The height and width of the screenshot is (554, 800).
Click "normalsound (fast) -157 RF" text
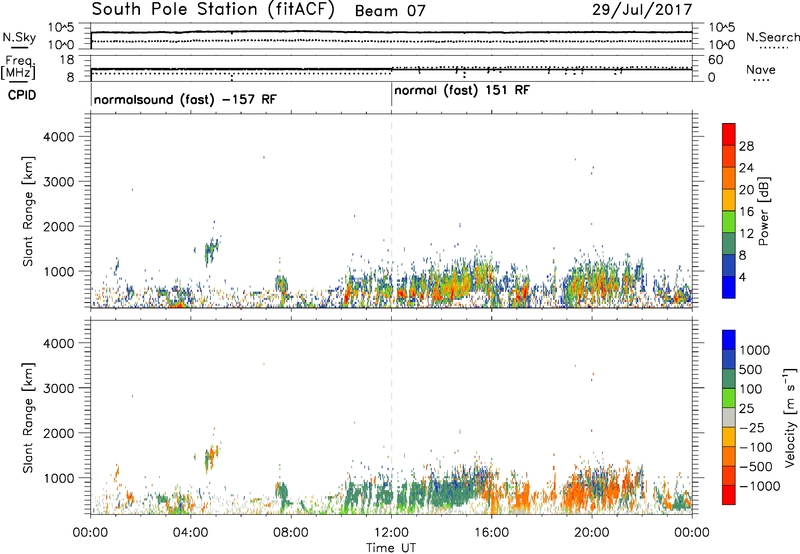pyautogui.click(x=185, y=99)
